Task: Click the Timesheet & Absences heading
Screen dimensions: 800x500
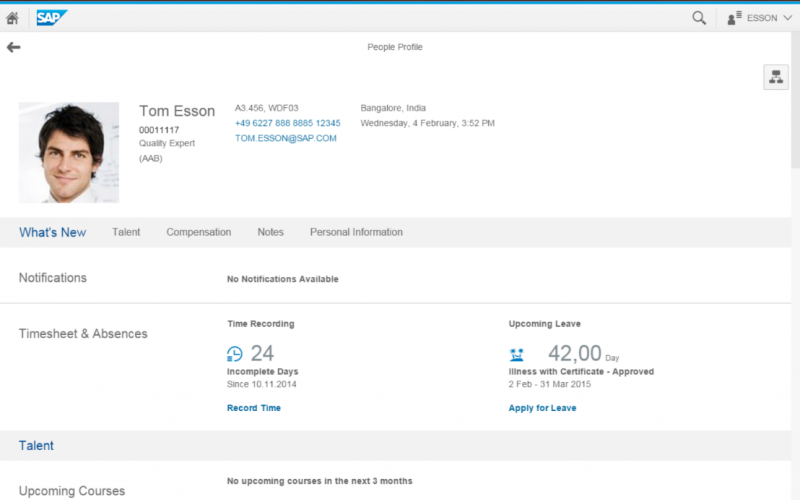Action: [x=83, y=334]
